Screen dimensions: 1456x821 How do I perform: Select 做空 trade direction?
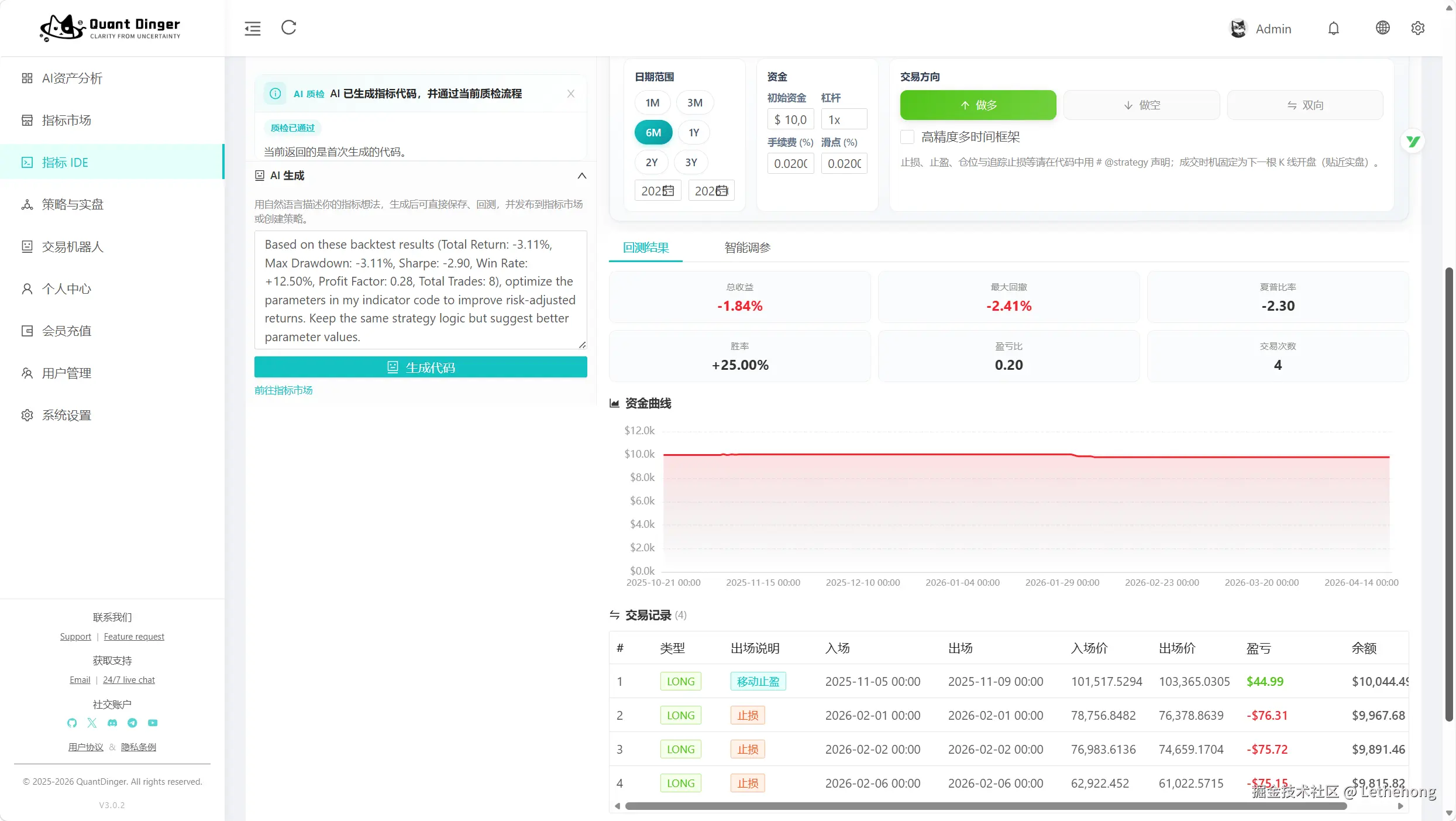pos(1141,105)
